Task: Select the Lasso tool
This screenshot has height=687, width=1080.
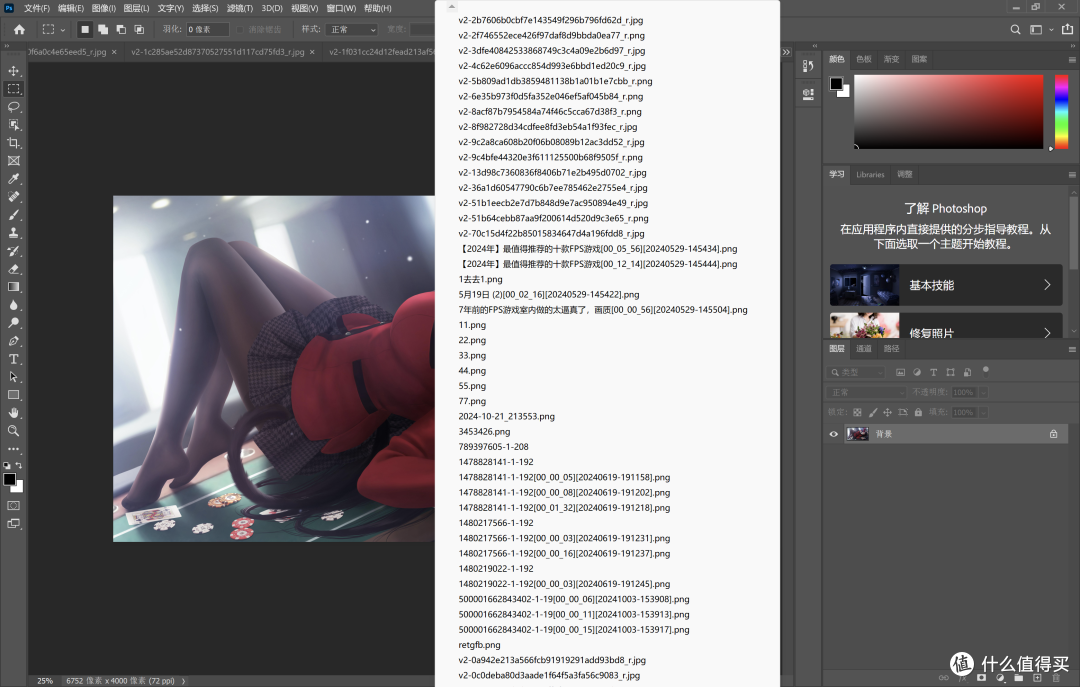Action: click(x=14, y=107)
